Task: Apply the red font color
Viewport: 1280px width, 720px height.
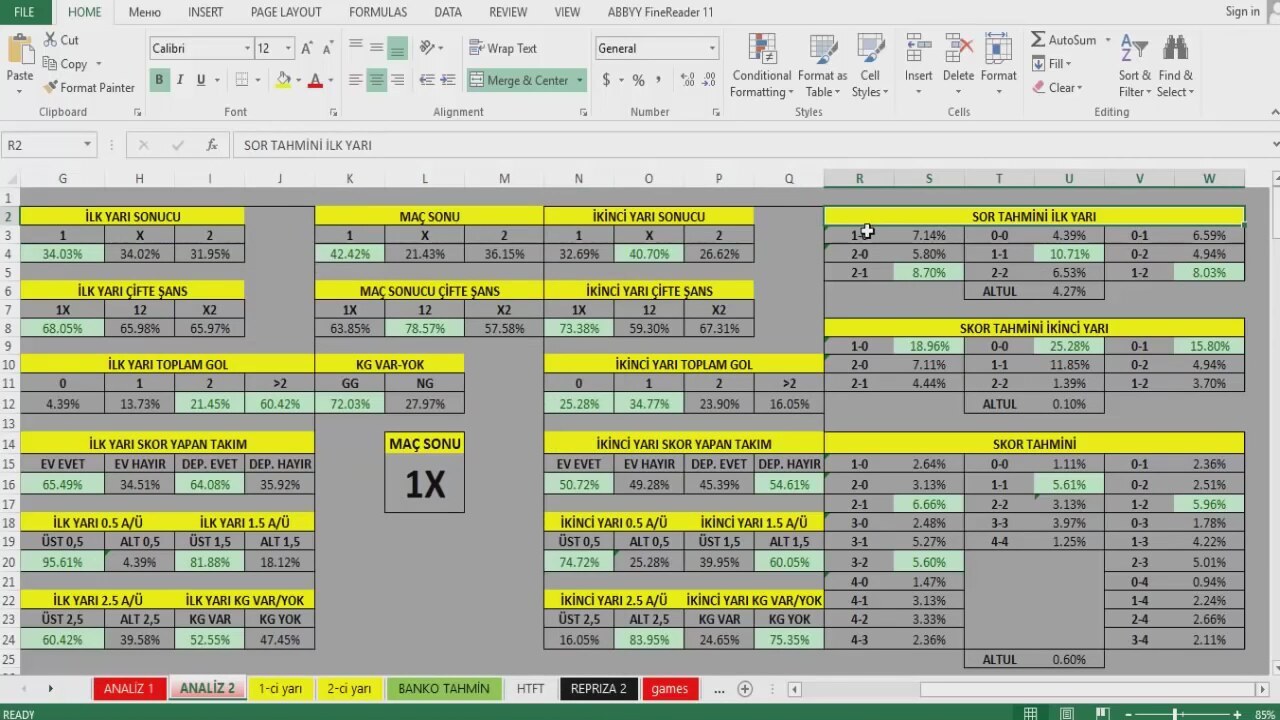Action: tap(315, 80)
